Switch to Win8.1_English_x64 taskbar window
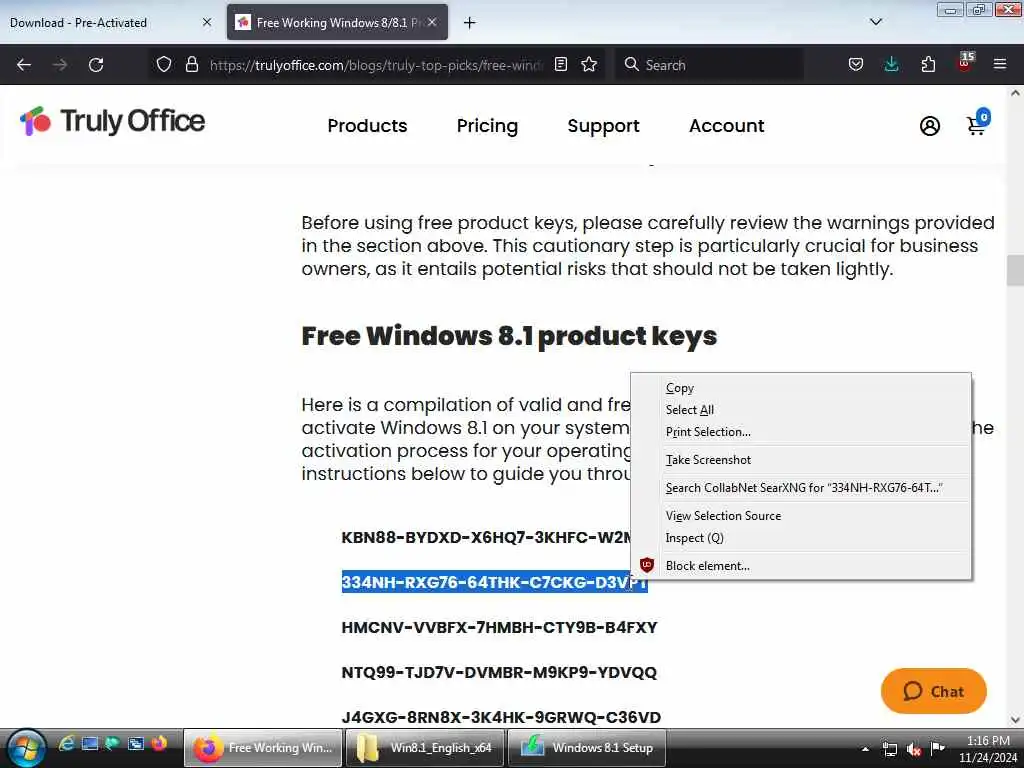This screenshot has height=768, width=1024. pyautogui.click(x=424, y=748)
